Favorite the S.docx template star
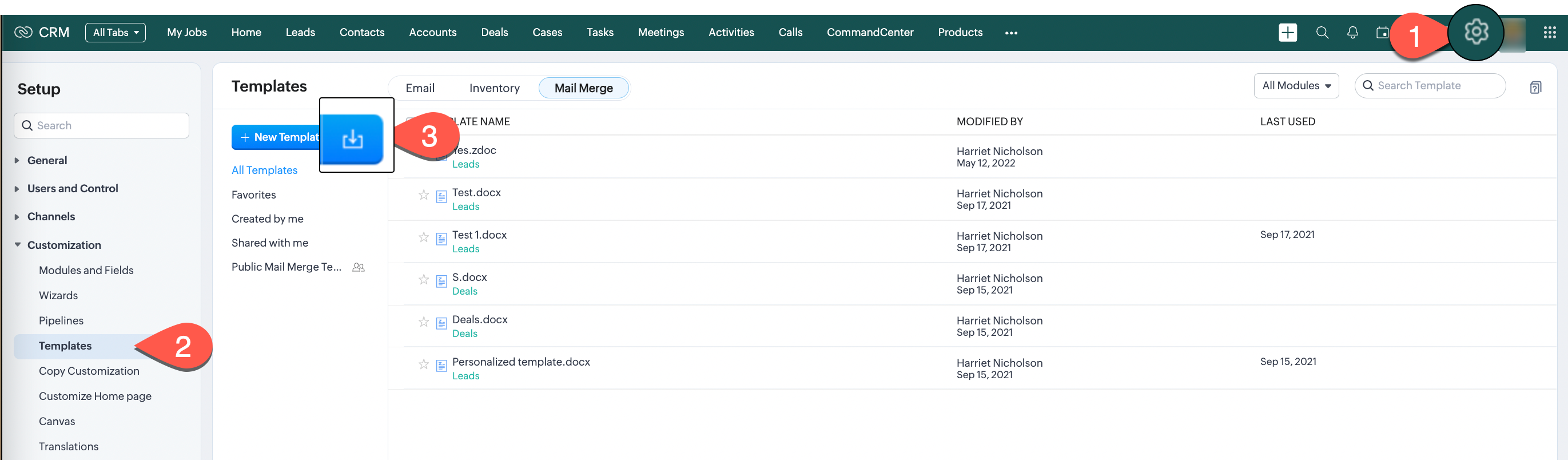The height and width of the screenshot is (460, 1568). pos(424,280)
